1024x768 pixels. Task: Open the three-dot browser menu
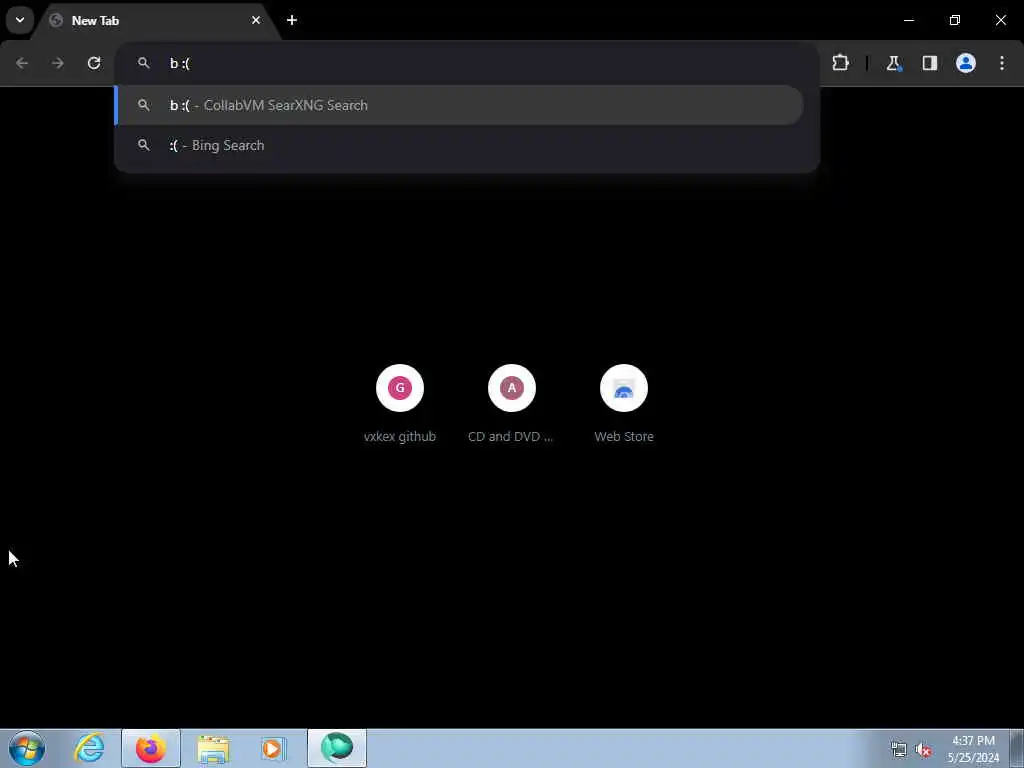click(1002, 63)
